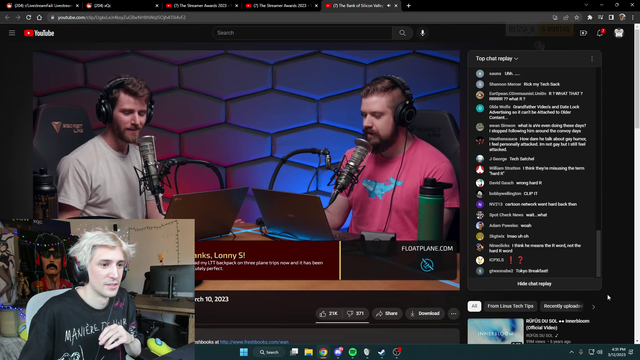Bookmark this page with star icon
The height and width of the screenshot is (360, 640).
(x=577, y=18)
